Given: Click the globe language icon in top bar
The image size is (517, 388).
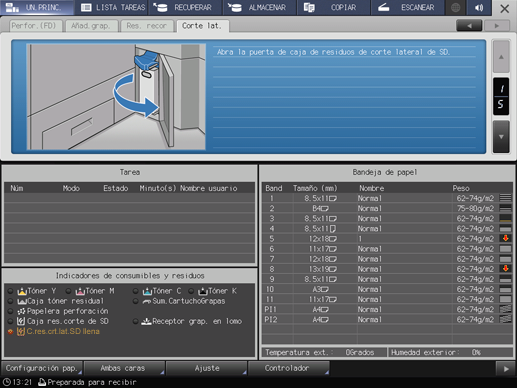Looking at the screenshot, I should pyautogui.click(x=455, y=7).
